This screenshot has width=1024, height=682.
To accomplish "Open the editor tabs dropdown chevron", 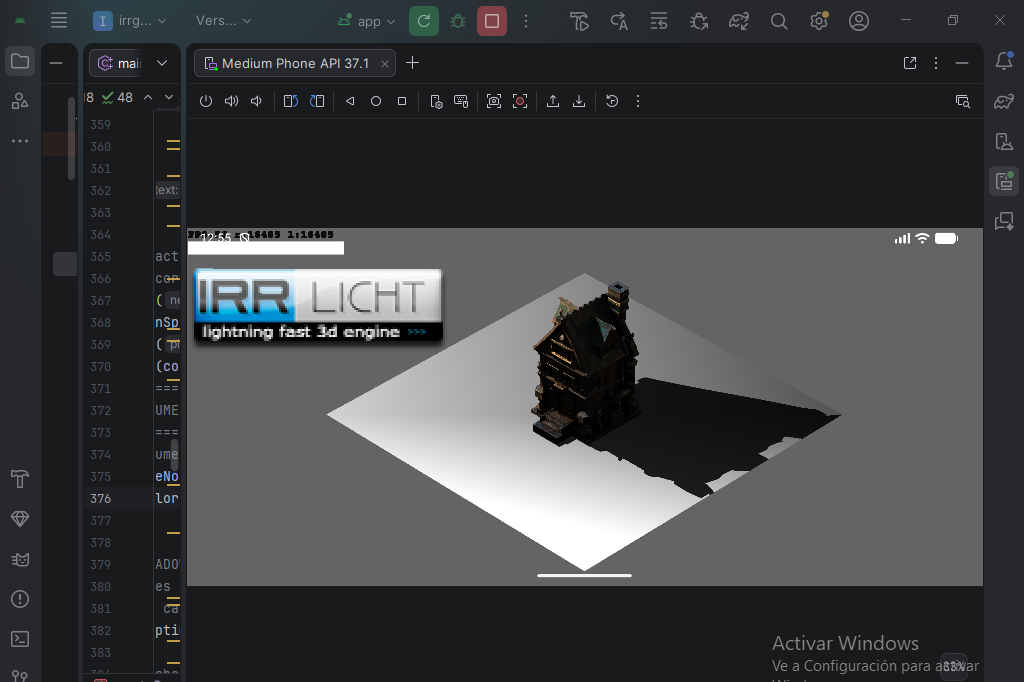I will coord(162,63).
